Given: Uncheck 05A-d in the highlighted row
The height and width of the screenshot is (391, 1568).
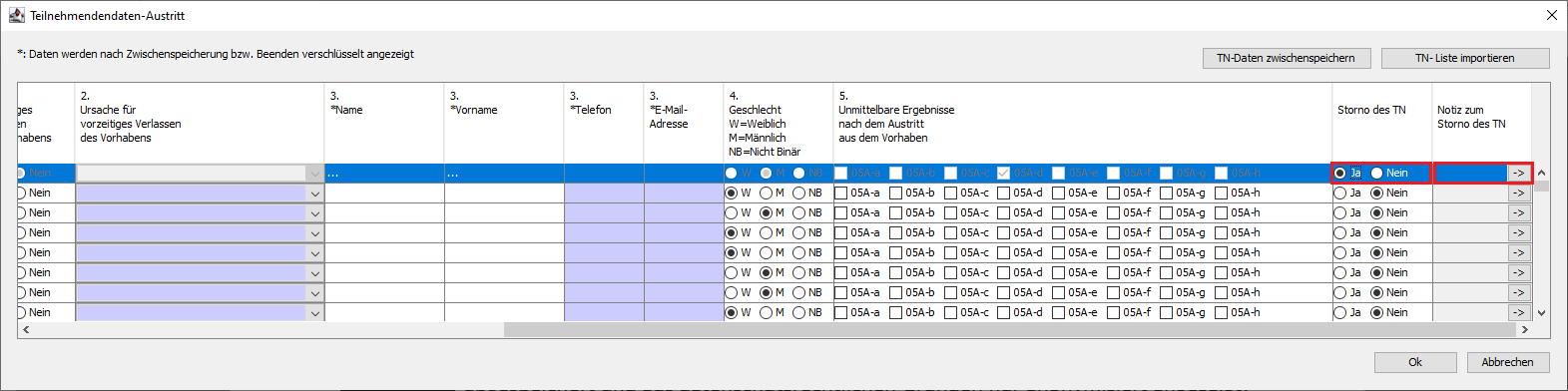Looking at the screenshot, I should (1004, 173).
